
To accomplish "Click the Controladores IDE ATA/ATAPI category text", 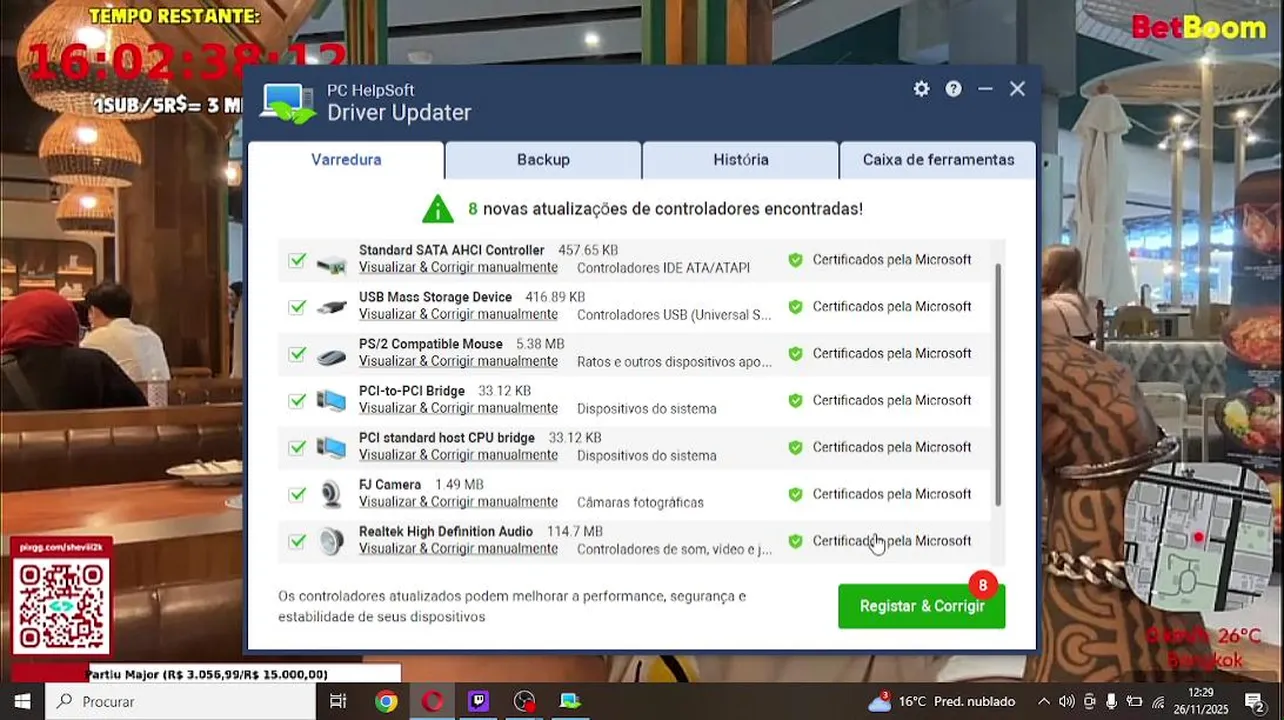I will (x=663, y=268).
